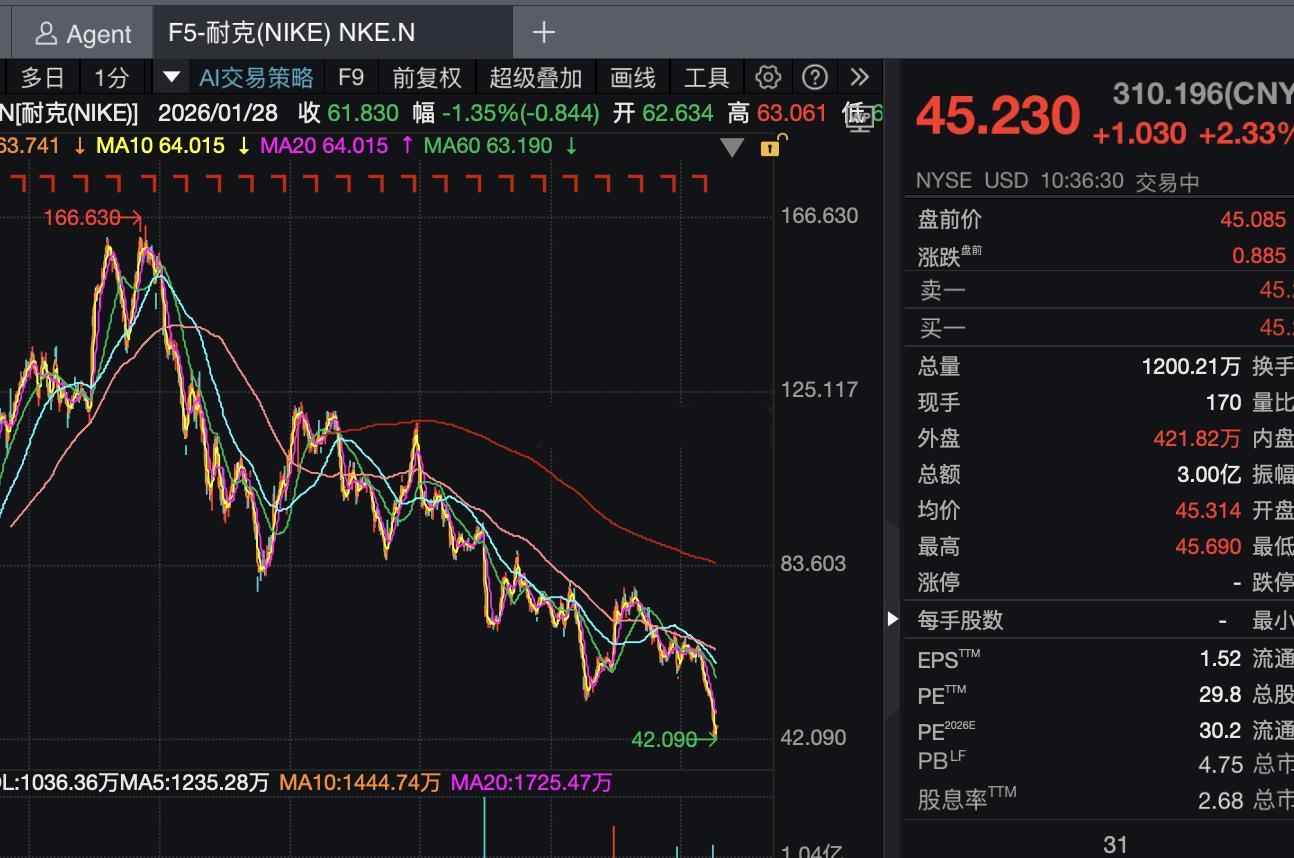Show more toolbar options with double chevron
Screen dimensions: 1294x858
coord(859,77)
